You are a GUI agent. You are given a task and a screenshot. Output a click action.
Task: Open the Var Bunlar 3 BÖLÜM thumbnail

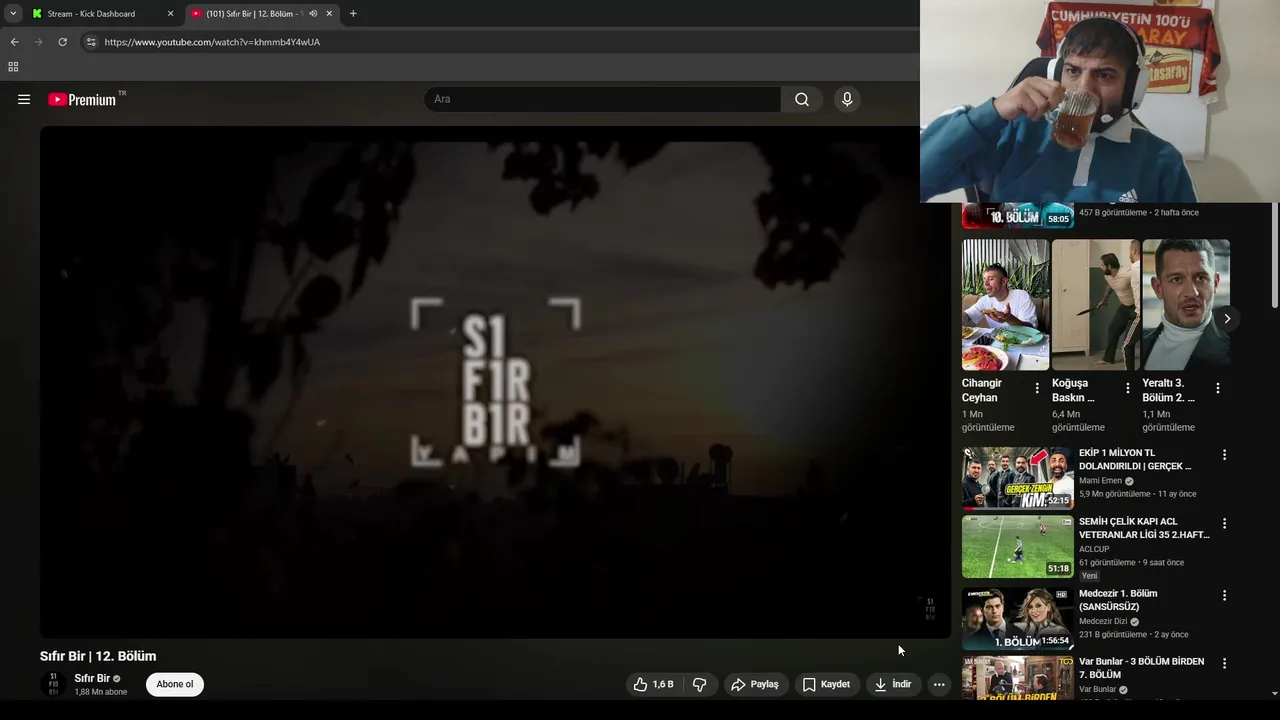pos(1018,678)
